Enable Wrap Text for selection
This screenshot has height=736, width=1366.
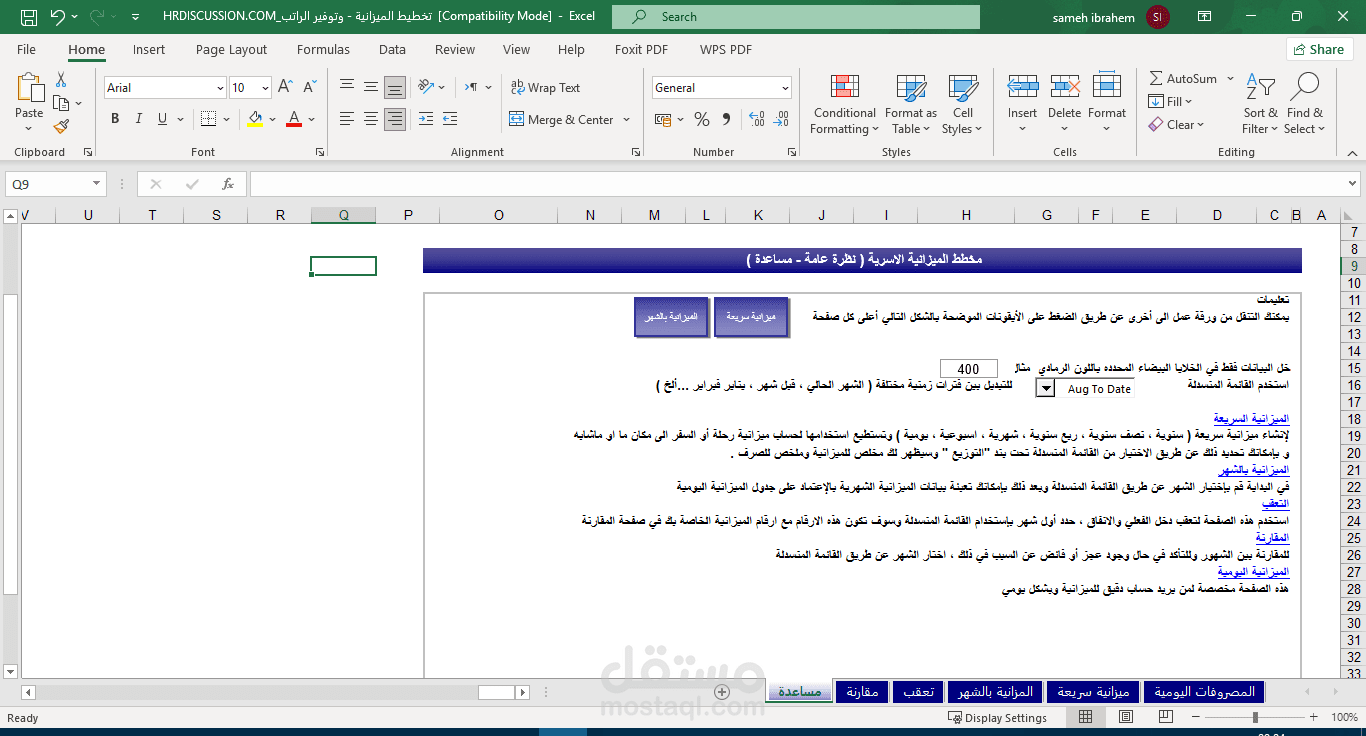point(543,87)
